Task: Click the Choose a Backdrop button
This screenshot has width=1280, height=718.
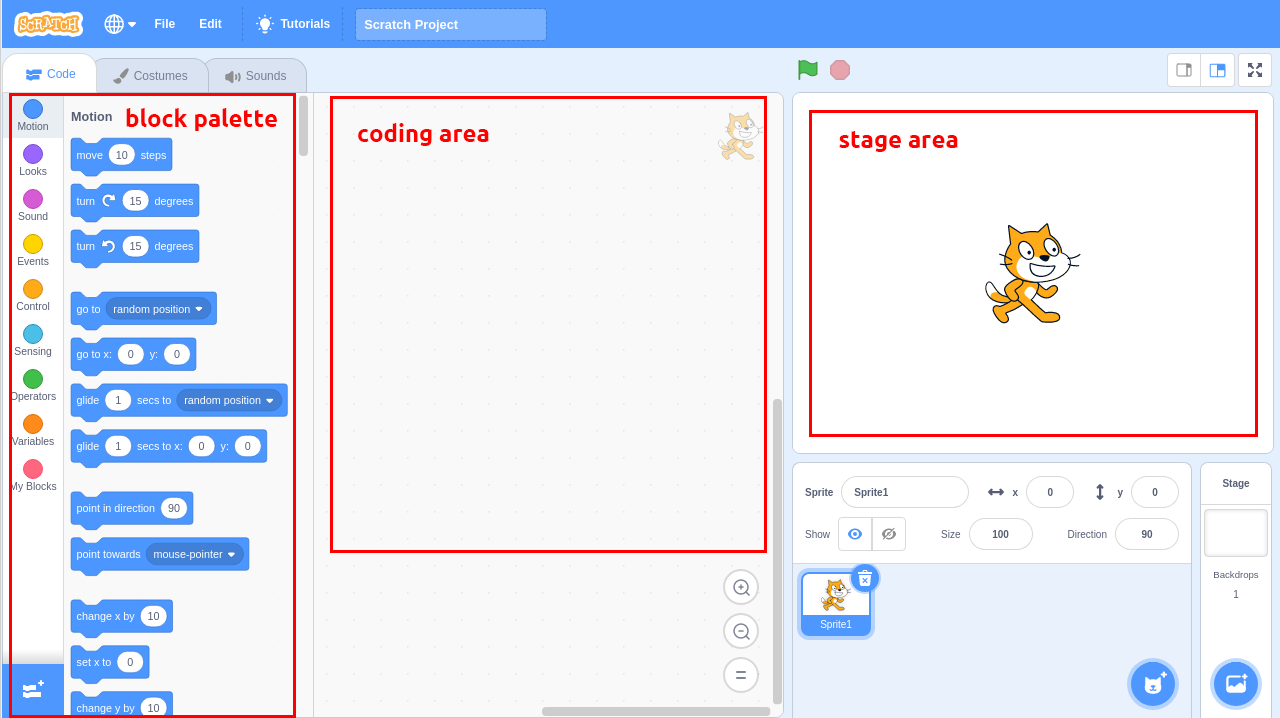Action: click(x=1236, y=684)
